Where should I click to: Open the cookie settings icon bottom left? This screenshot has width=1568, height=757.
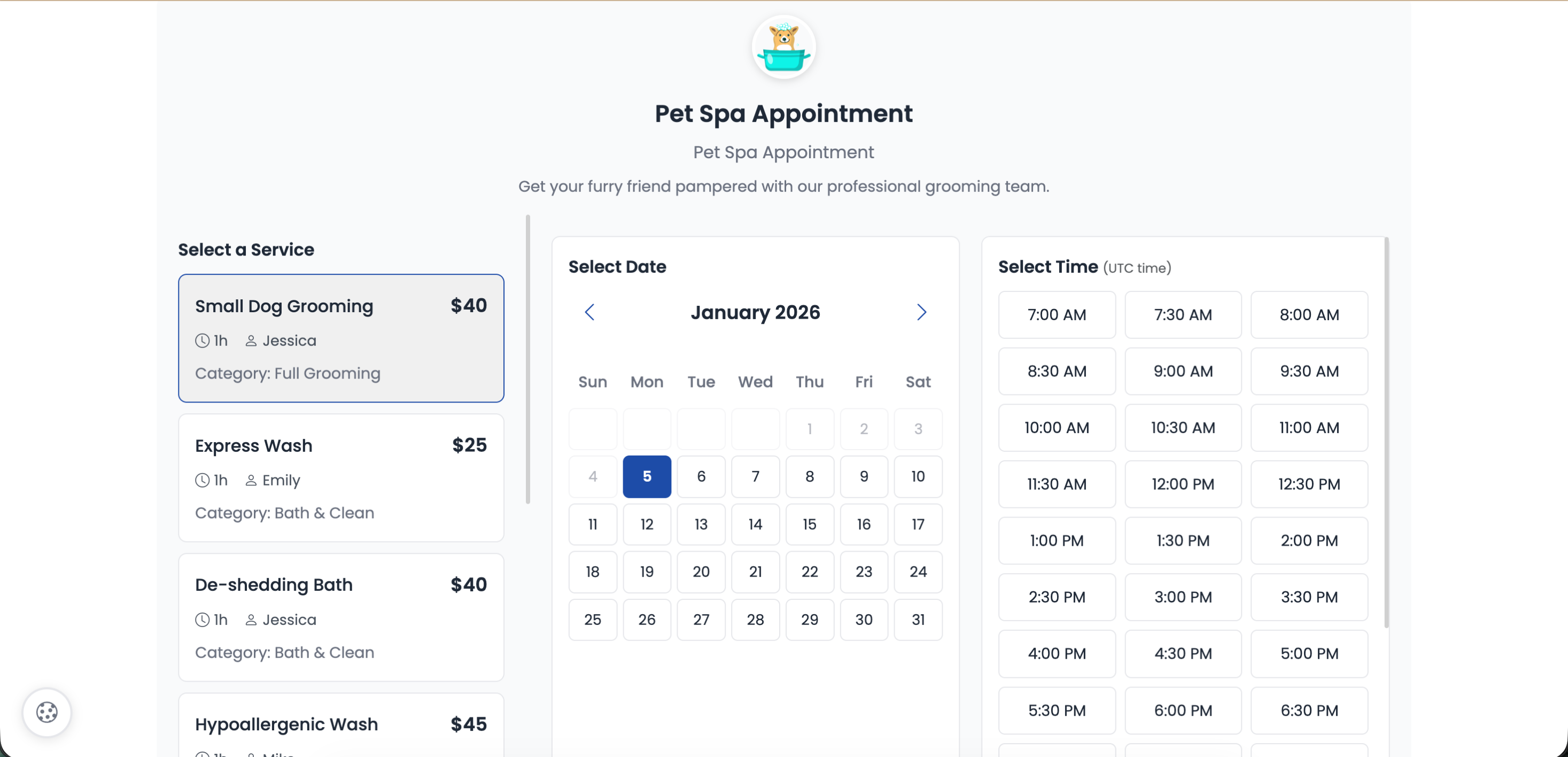46,712
